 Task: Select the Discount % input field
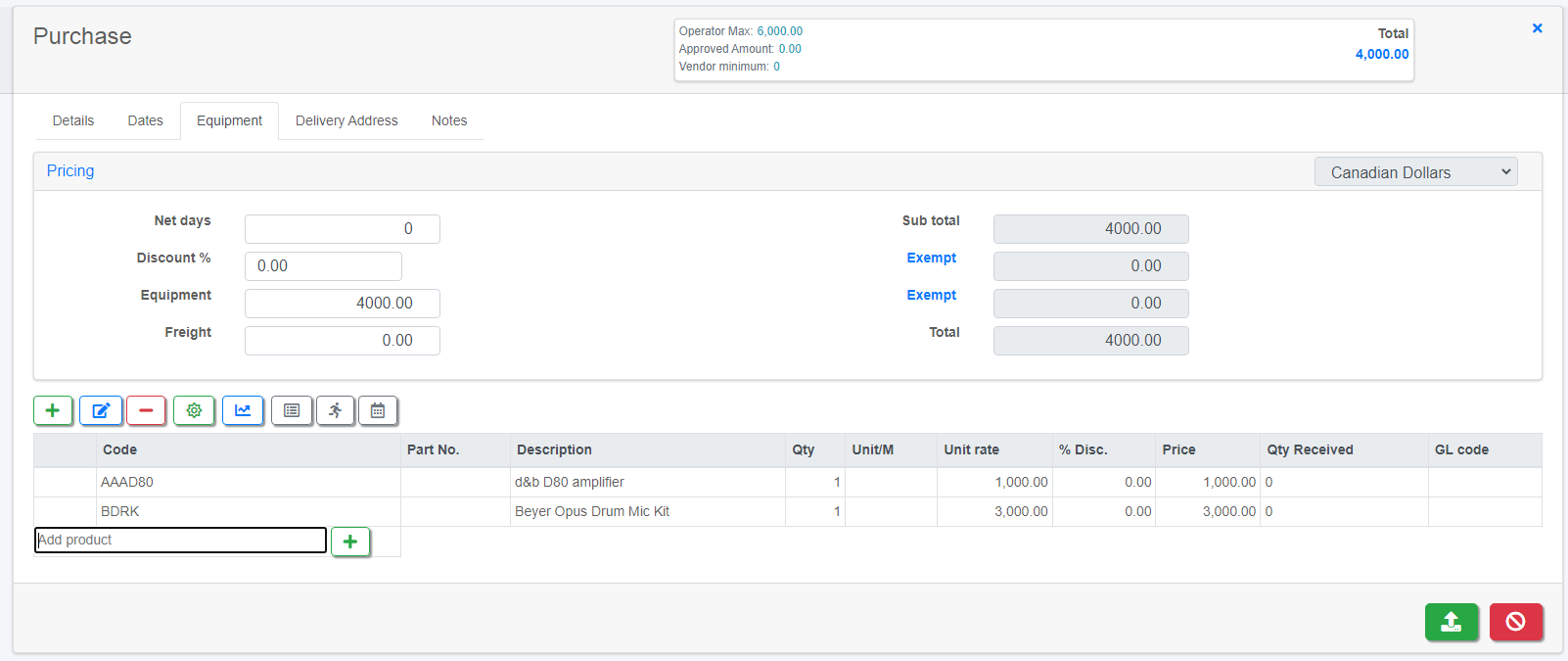[323, 266]
